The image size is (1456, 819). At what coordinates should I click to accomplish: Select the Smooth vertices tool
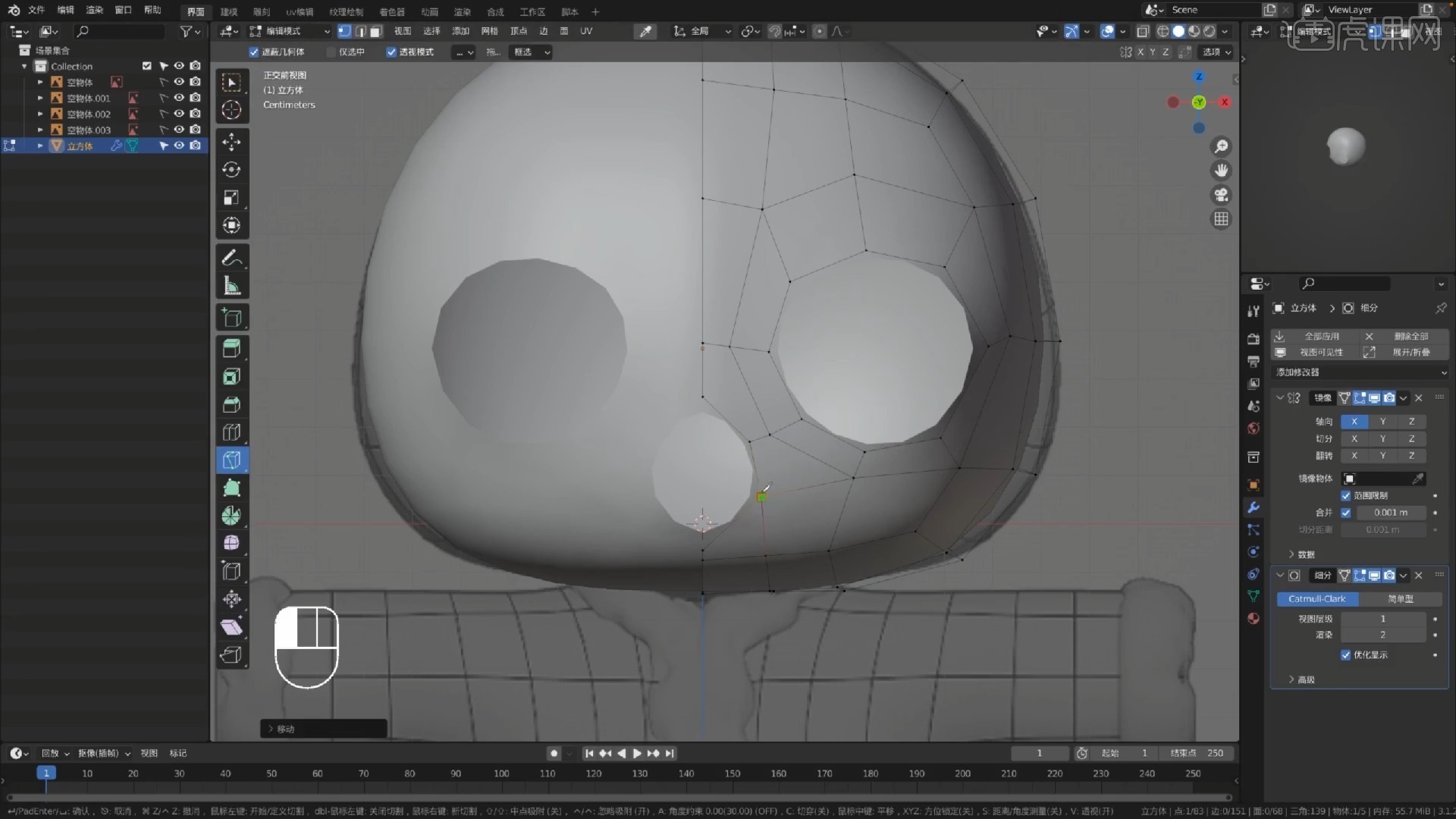pyautogui.click(x=232, y=544)
